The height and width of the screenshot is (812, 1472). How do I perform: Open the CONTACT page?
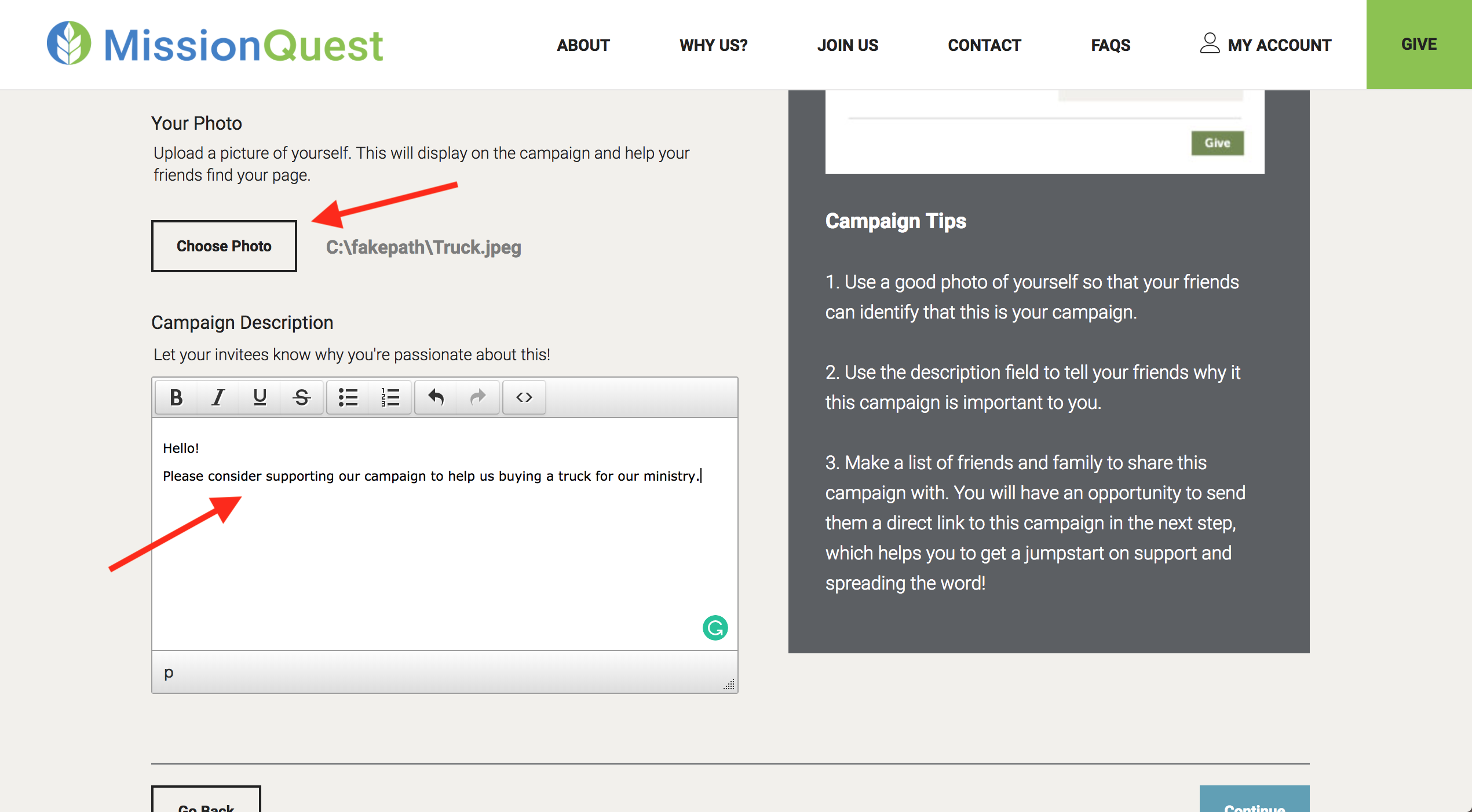pyautogui.click(x=984, y=45)
